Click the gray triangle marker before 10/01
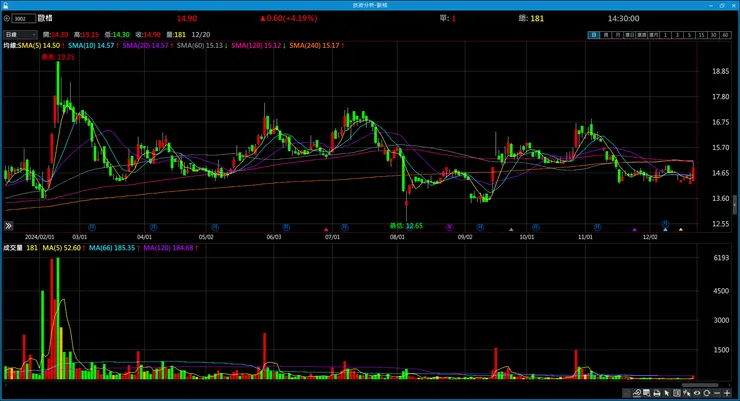The image size is (740, 401). 511,230
